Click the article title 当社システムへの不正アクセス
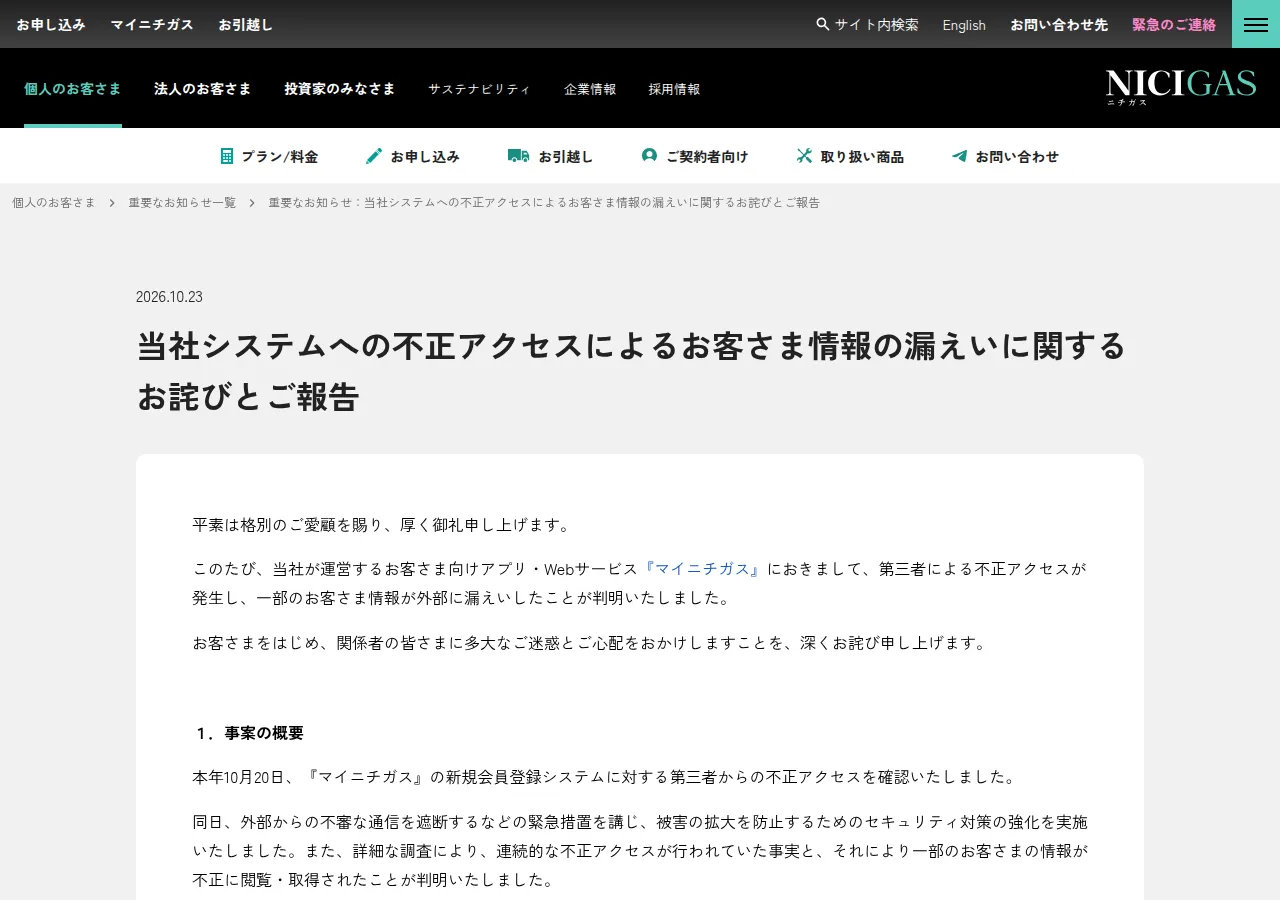 tap(632, 371)
